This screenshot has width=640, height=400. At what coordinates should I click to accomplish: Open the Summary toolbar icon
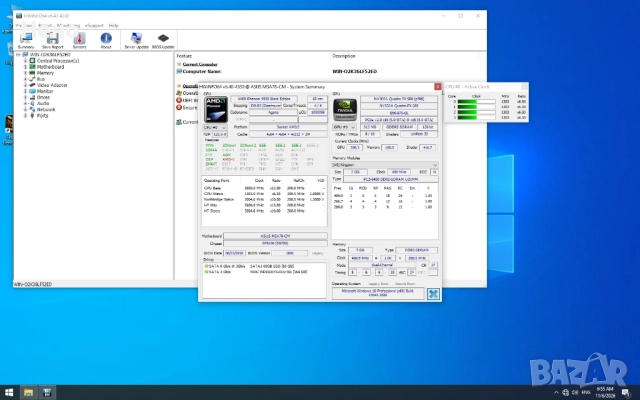(x=26, y=41)
